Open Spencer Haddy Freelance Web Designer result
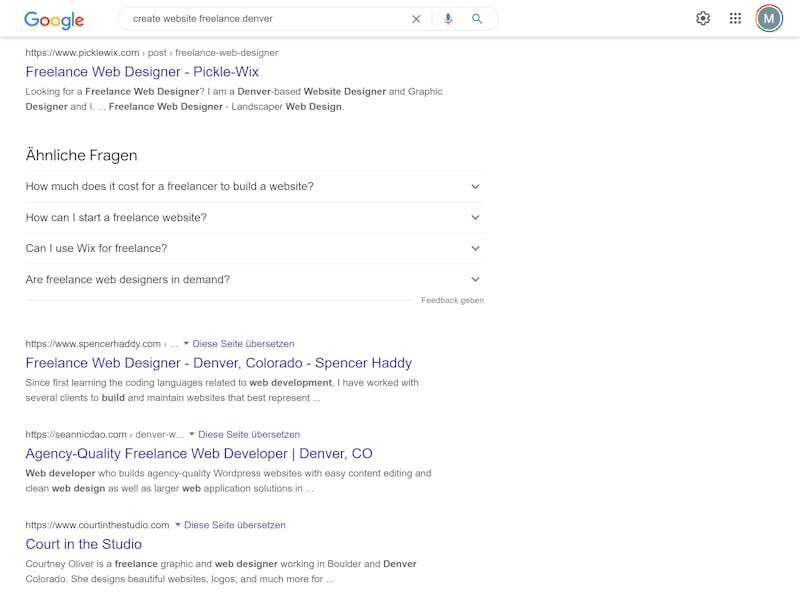 point(218,363)
